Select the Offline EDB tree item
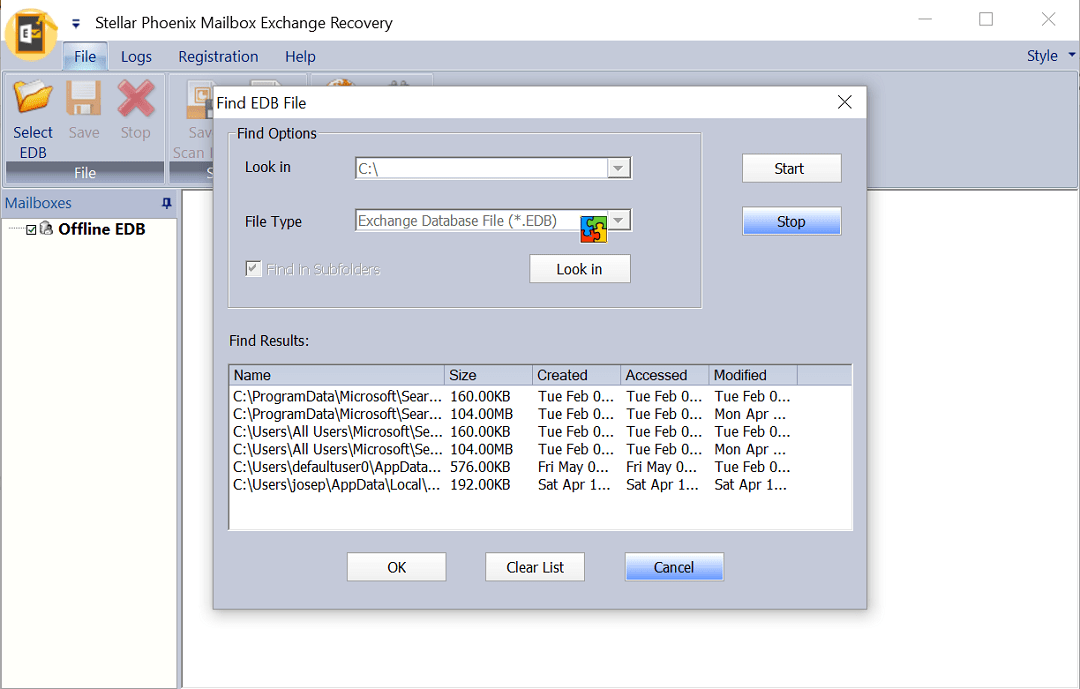1080x689 pixels. [102, 229]
